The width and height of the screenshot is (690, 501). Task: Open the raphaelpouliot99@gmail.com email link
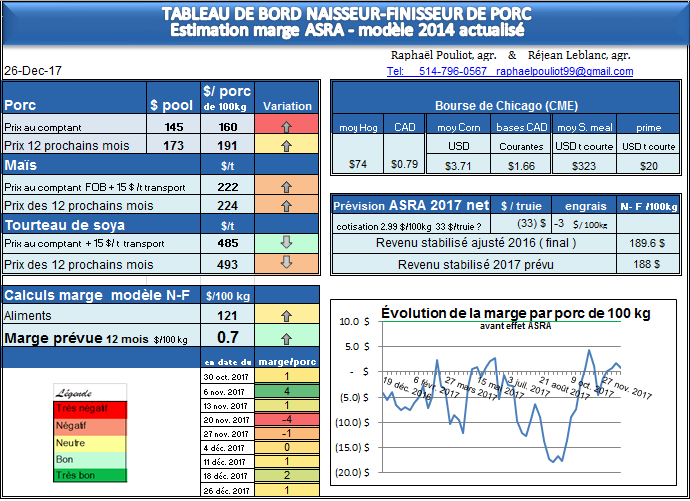(564, 72)
